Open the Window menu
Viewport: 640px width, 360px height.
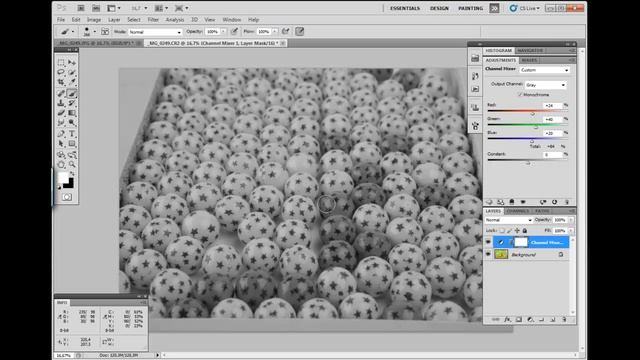(x=231, y=20)
